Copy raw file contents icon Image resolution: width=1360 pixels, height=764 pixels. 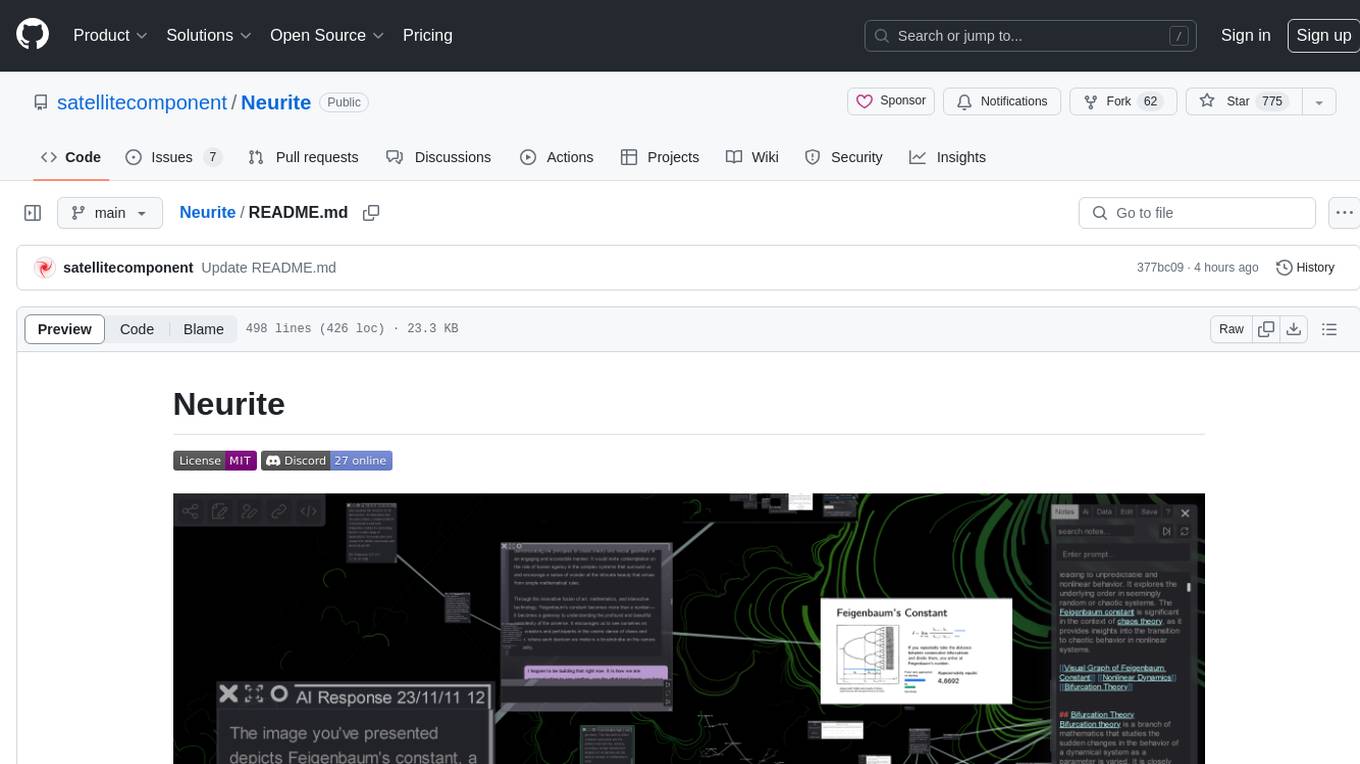pyautogui.click(x=1266, y=329)
